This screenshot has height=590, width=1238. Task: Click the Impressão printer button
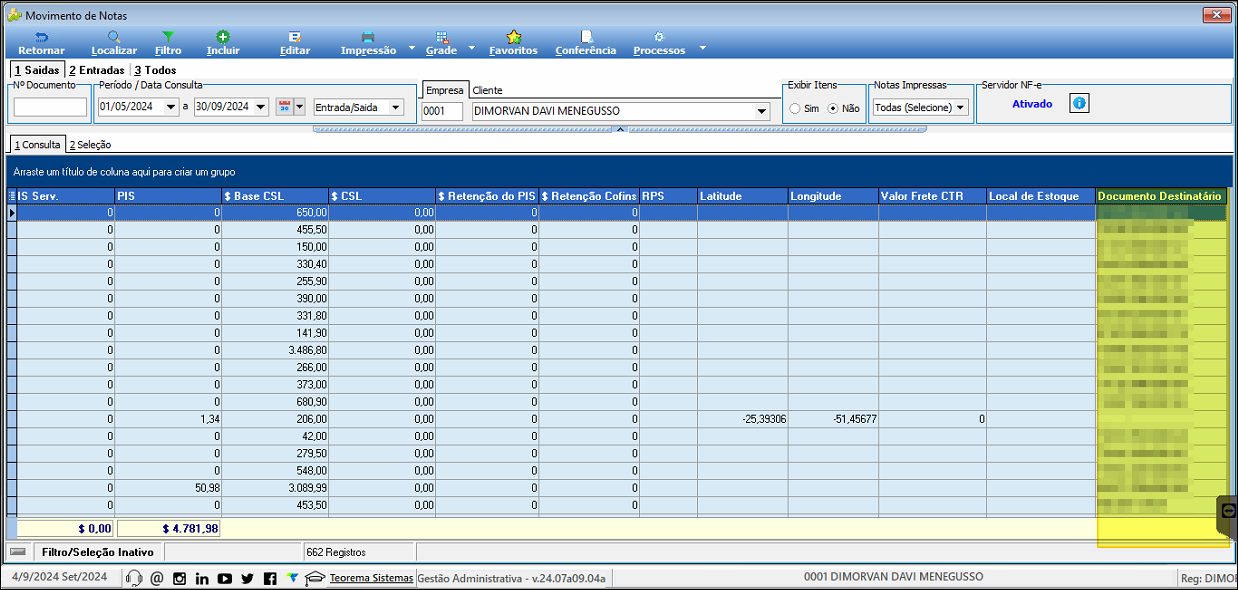(x=368, y=43)
